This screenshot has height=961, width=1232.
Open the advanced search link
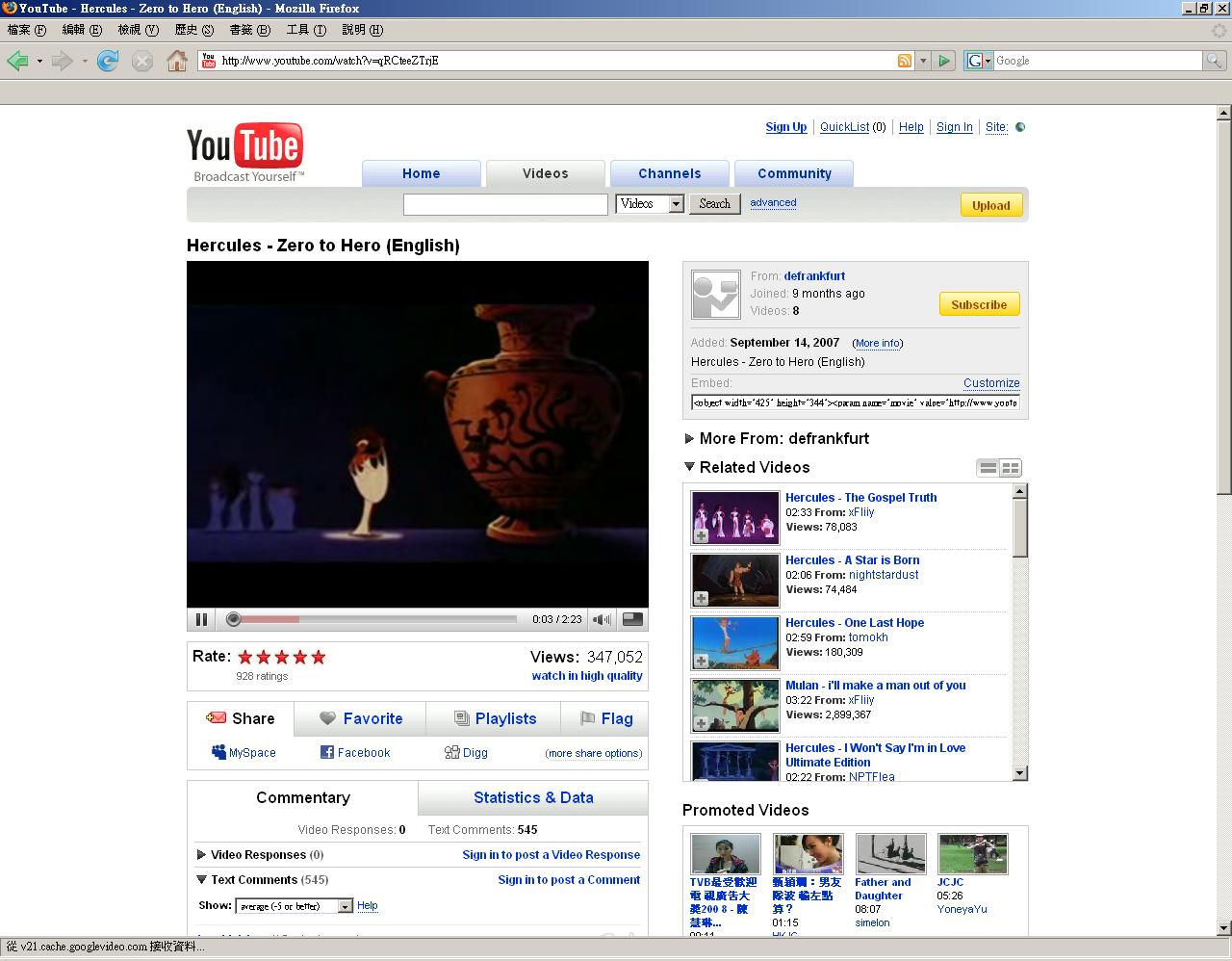pyautogui.click(x=773, y=203)
